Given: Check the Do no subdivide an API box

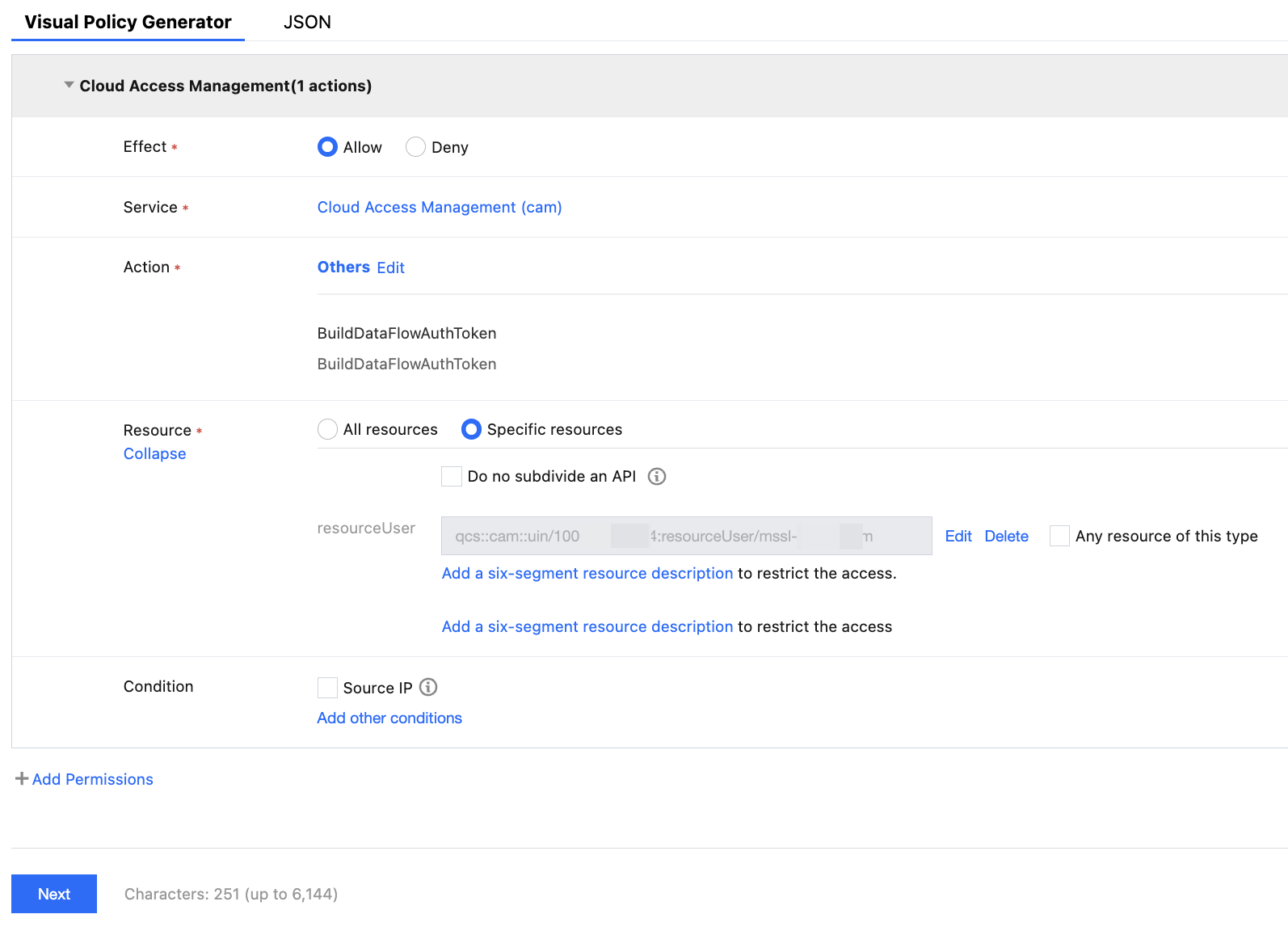Looking at the screenshot, I should [x=452, y=477].
